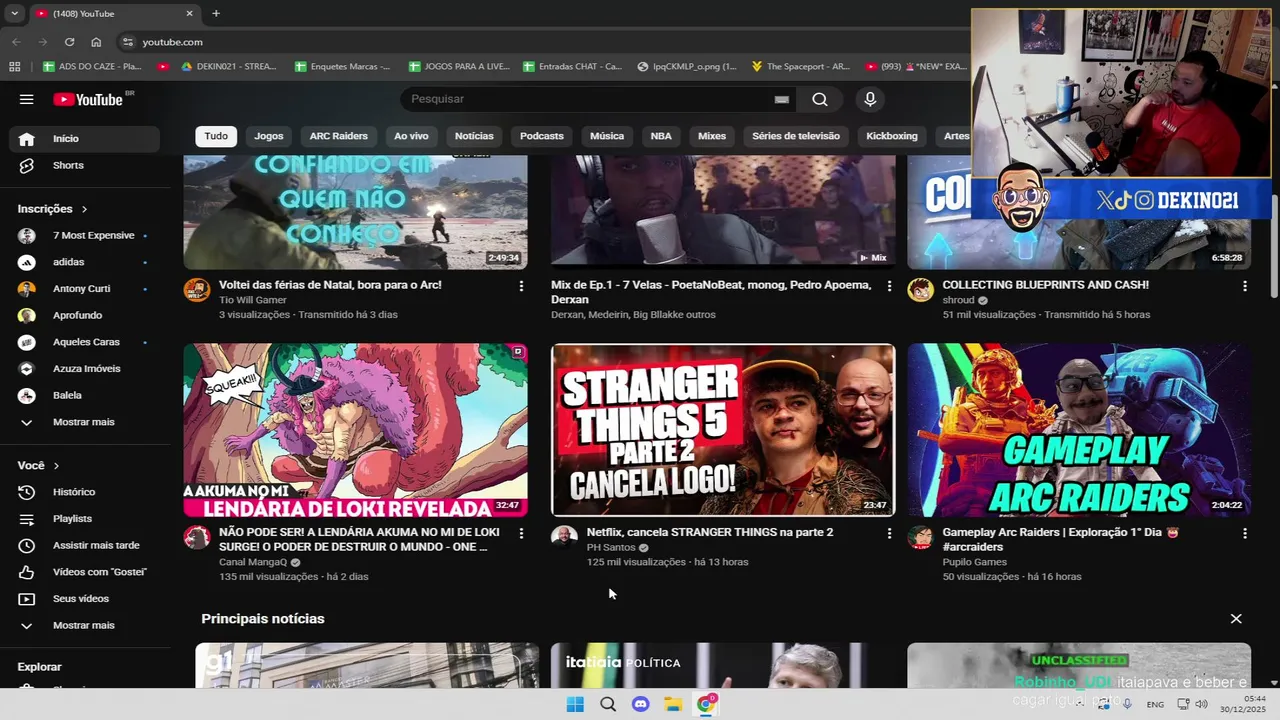Close the (1408) YouTube browser tab
Screen dimensions: 1280x720
[x=189, y=14]
